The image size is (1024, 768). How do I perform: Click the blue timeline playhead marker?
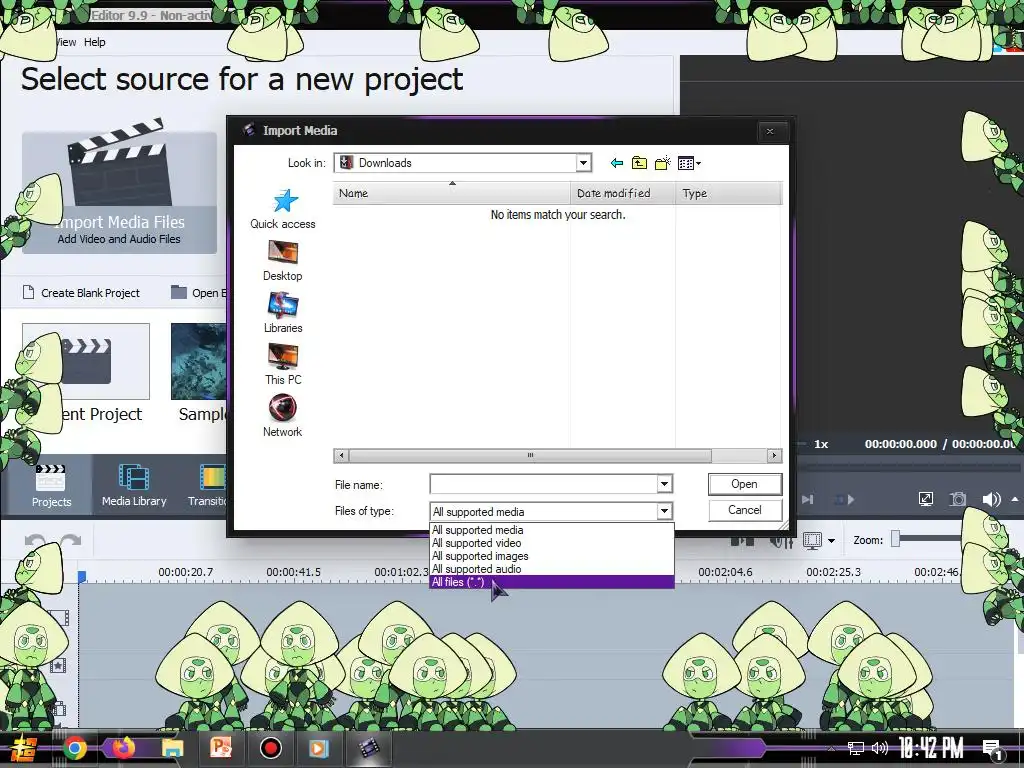(82, 577)
